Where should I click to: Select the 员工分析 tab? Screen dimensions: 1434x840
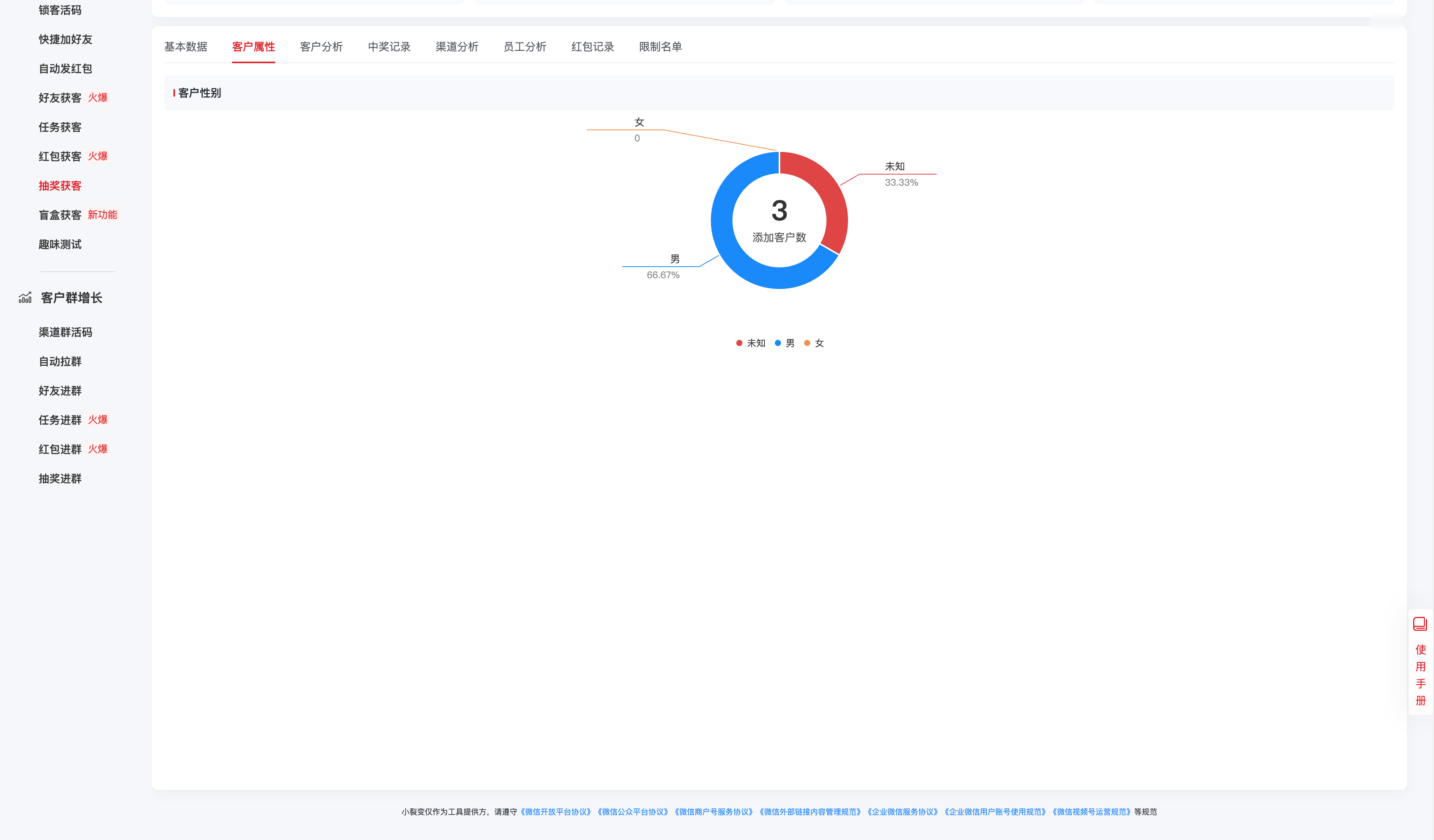point(524,47)
